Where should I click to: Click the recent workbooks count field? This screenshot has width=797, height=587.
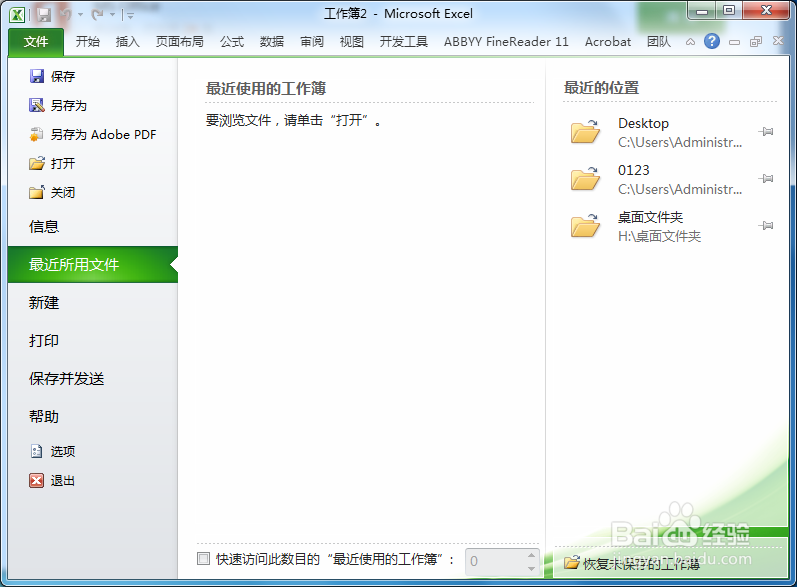pyautogui.click(x=495, y=562)
